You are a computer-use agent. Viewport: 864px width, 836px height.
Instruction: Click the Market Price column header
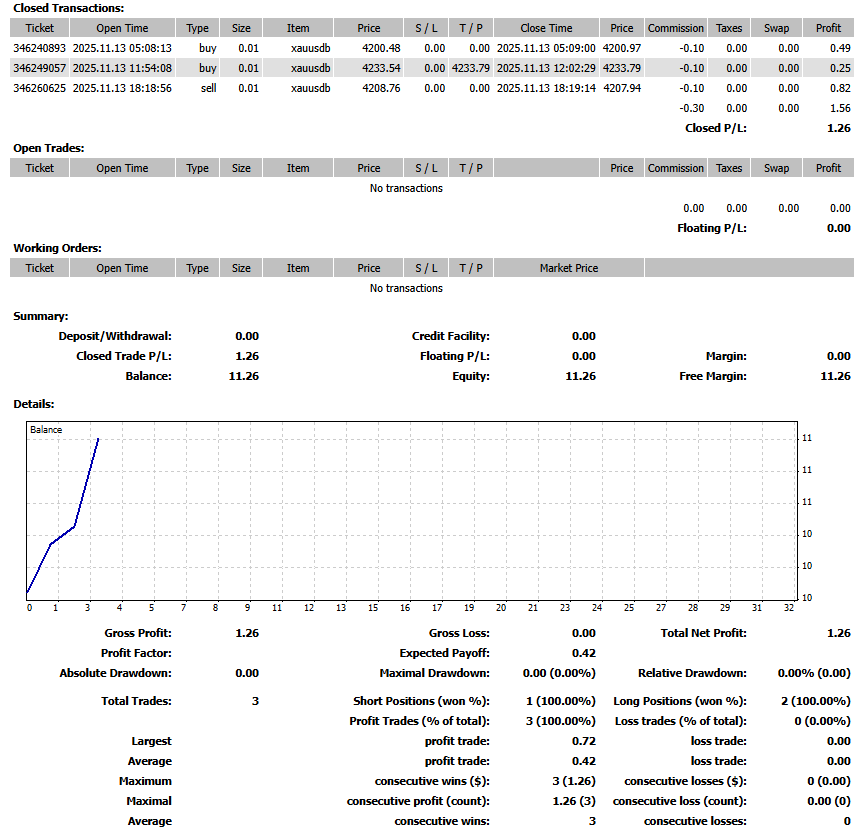tap(568, 268)
